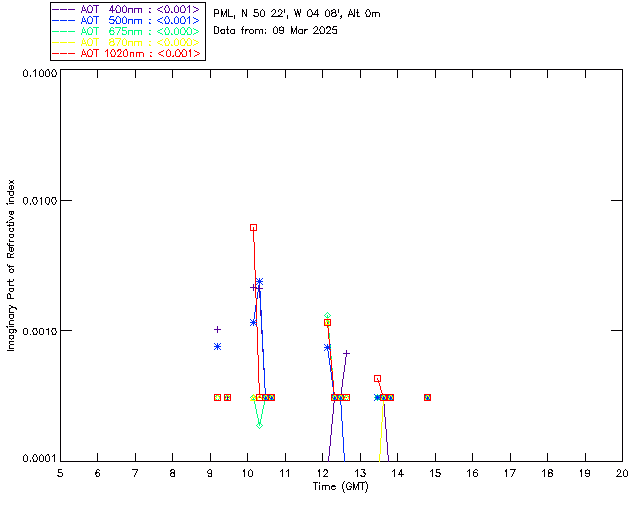Click the red square just below the green diamond at 12 GMT

click(x=327, y=323)
